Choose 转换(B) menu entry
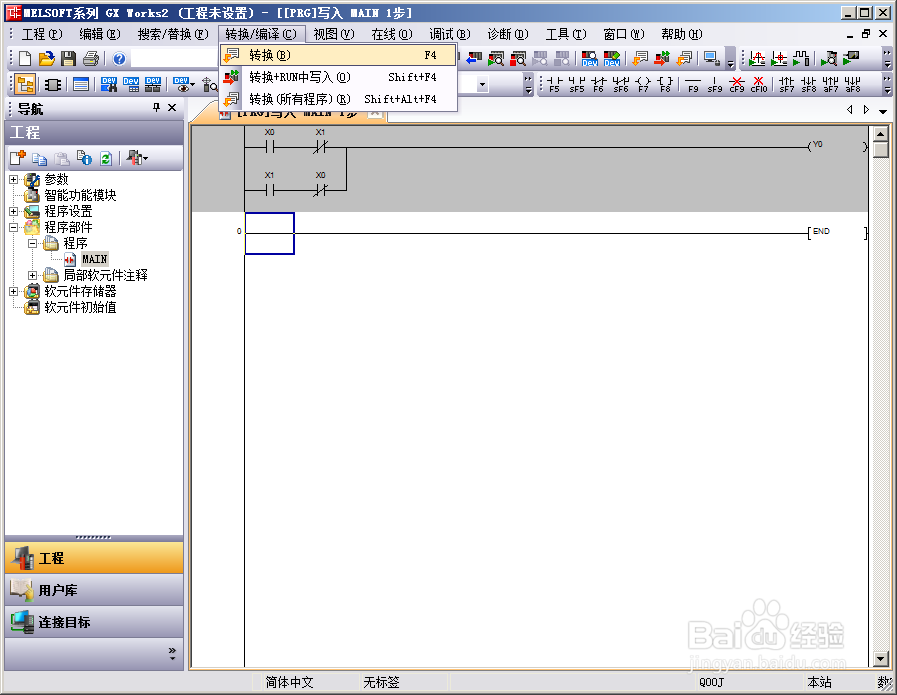897x695 pixels. (338, 55)
